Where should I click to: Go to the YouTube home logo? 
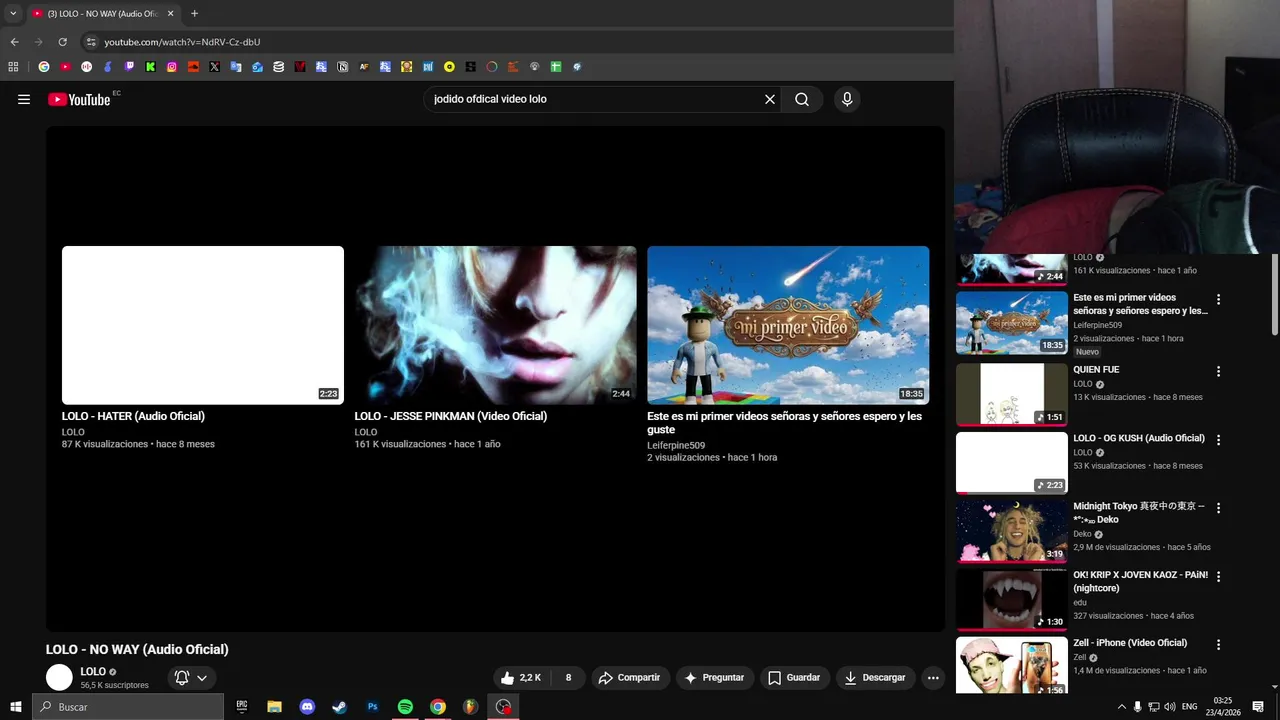(x=79, y=99)
